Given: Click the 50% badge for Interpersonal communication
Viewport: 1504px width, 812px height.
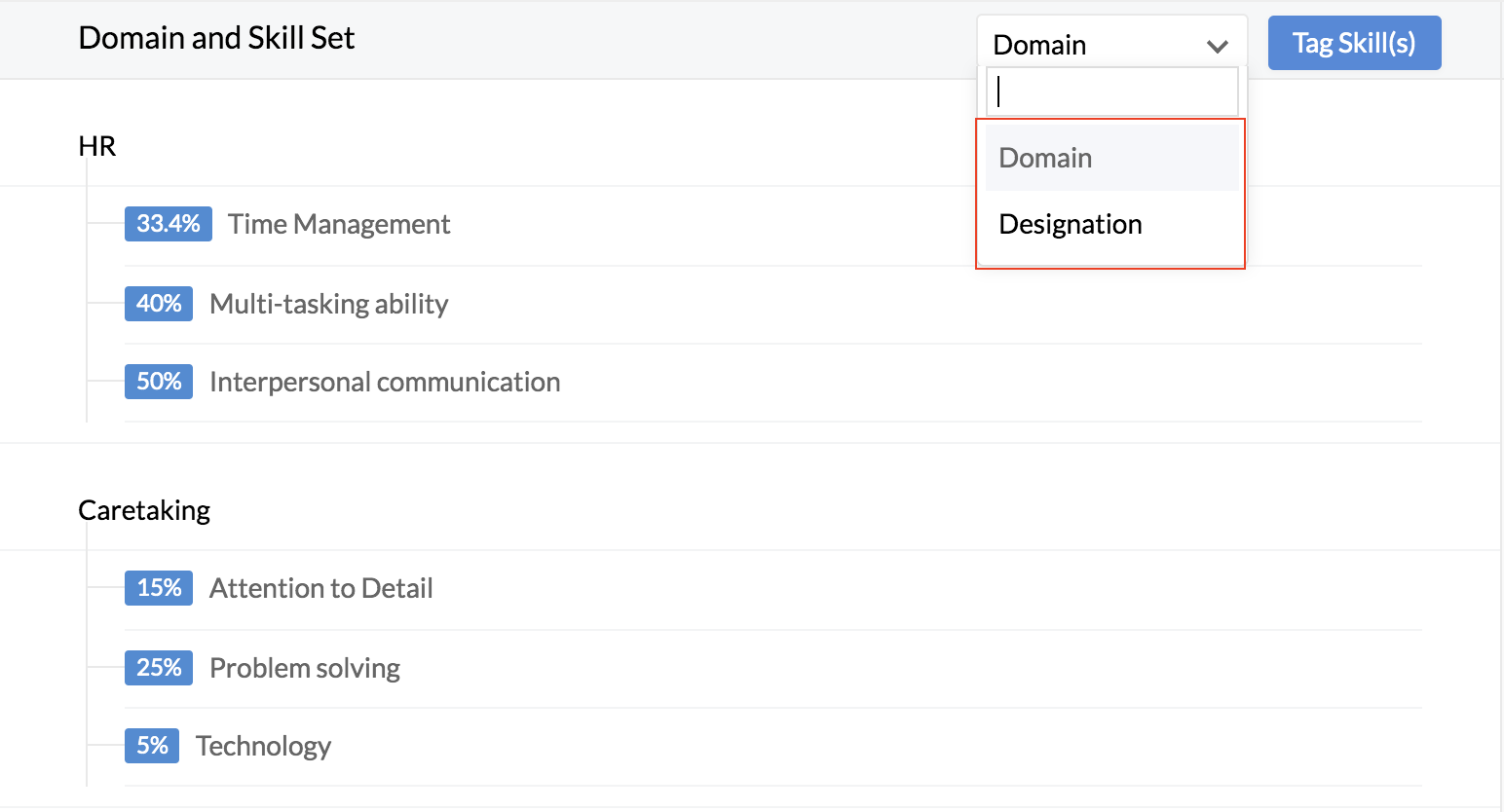Looking at the screenshot, I should [x=159, y=382].
